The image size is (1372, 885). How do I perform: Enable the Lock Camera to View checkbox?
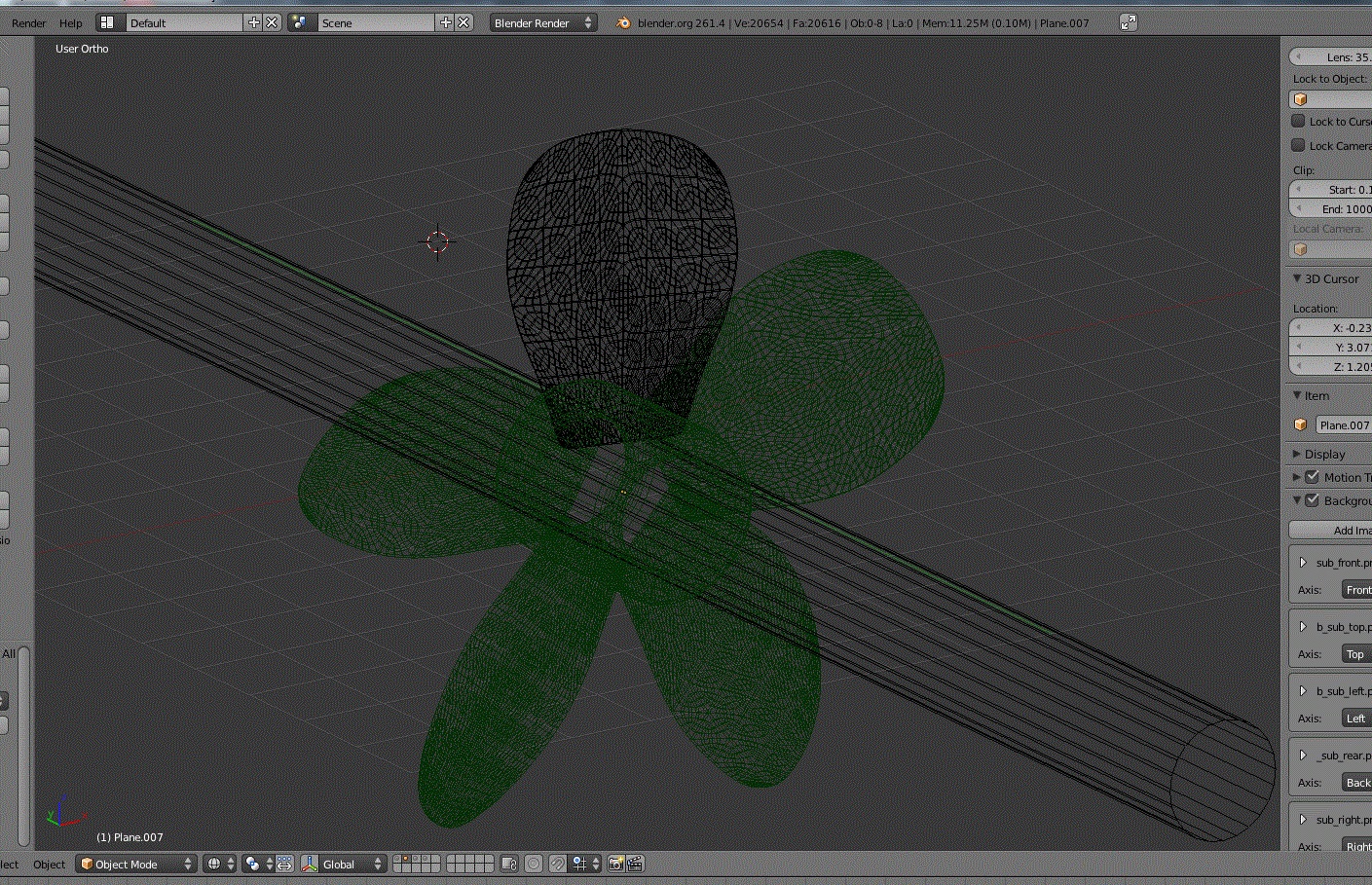[x=1298, y=145]
